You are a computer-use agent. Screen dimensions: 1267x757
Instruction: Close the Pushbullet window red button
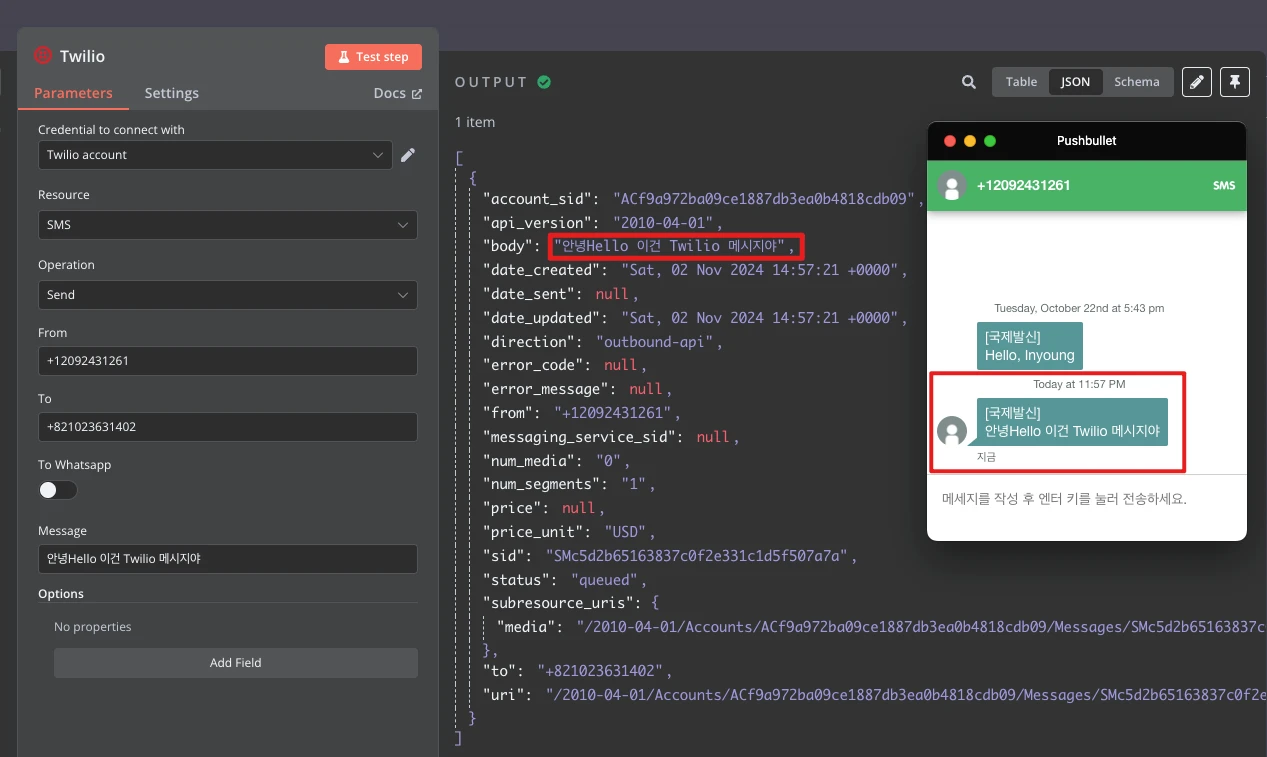950,141
